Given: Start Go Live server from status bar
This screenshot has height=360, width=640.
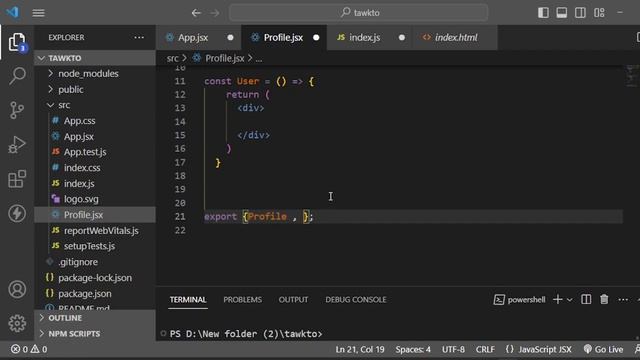Looking at the screenshot, I should tap(603, 349).
